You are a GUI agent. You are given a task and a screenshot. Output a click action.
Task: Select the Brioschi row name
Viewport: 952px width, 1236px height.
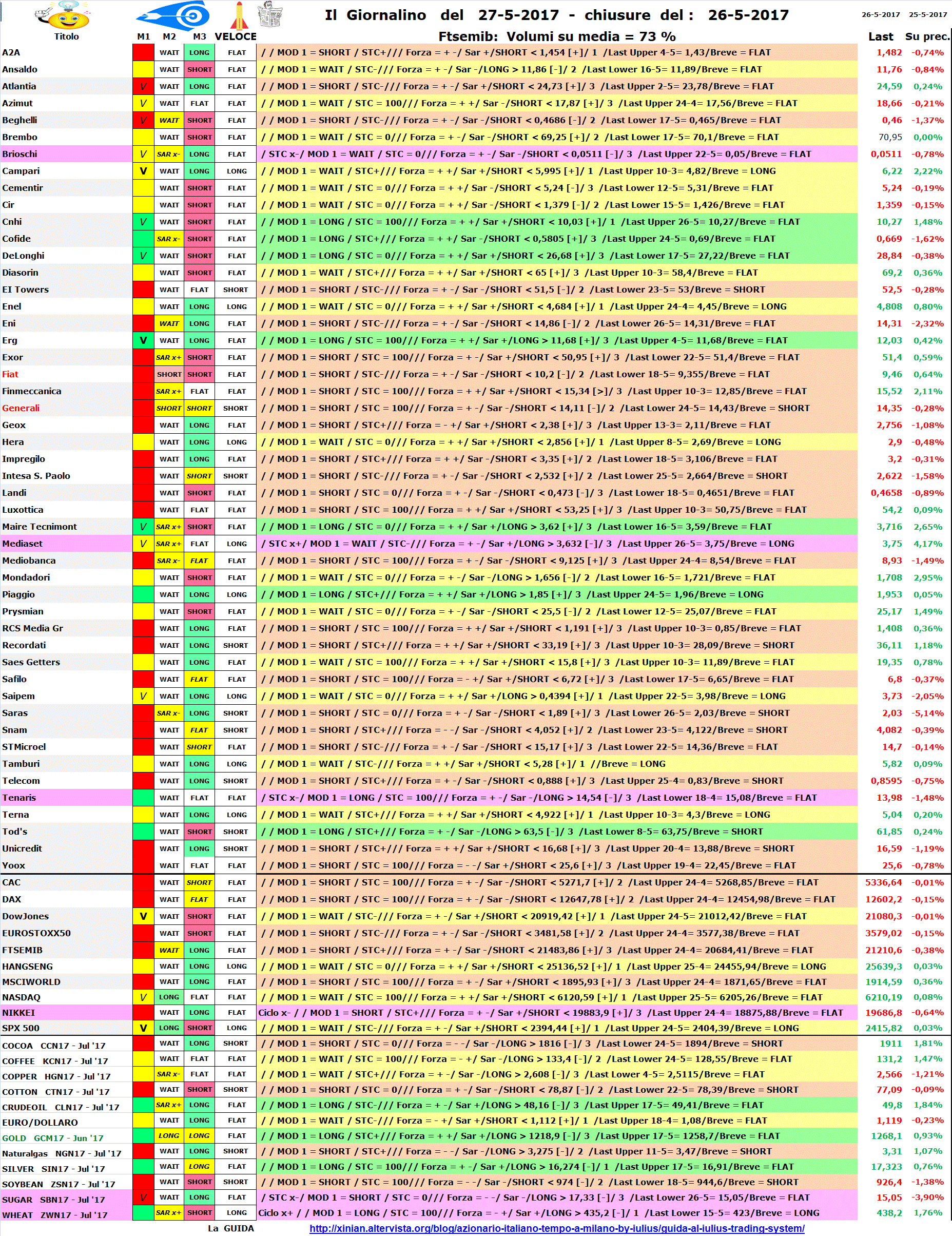click(x=66, y=154)
